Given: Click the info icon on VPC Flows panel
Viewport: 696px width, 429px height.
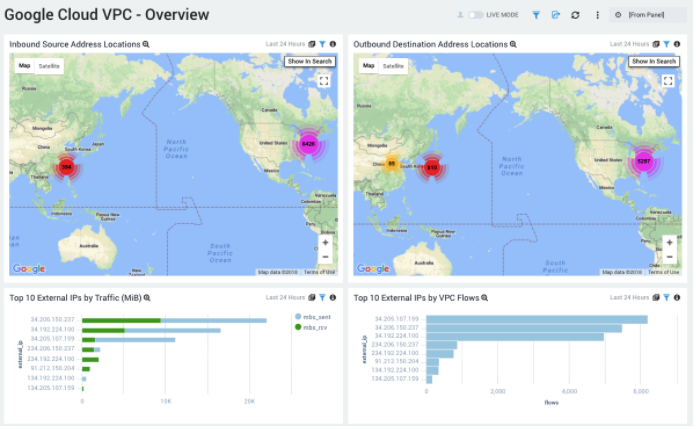Looking at the screenshot, I should [x=677, y=298].
